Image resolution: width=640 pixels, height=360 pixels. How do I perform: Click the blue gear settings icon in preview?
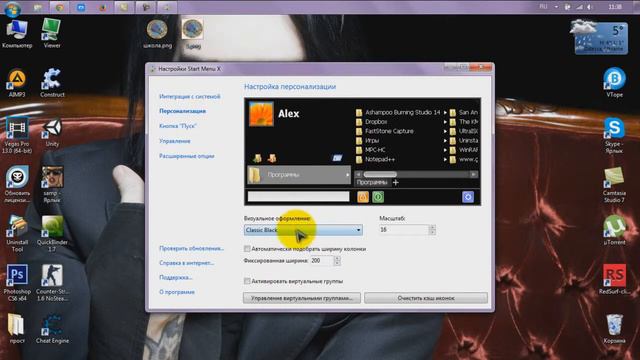pos(468,197)
